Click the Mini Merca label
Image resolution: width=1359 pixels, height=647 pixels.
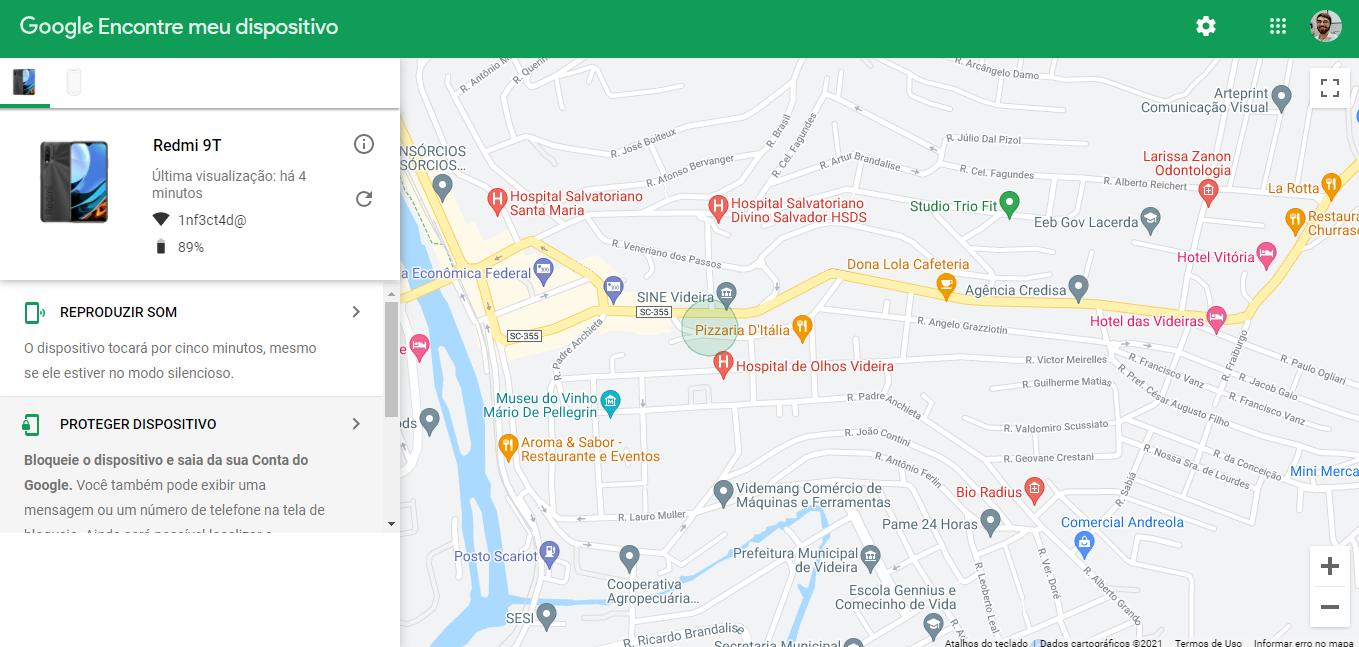click(1324, 471)
